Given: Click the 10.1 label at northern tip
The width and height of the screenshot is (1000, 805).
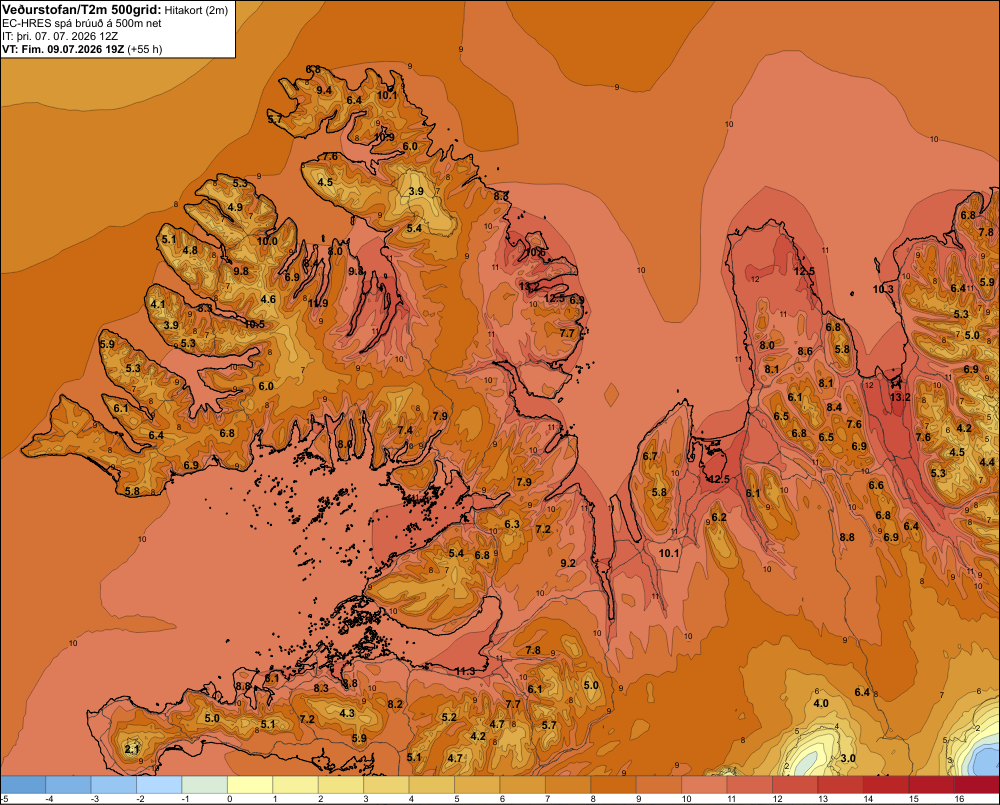Looking at the screenshot, I should pos(386,96).
